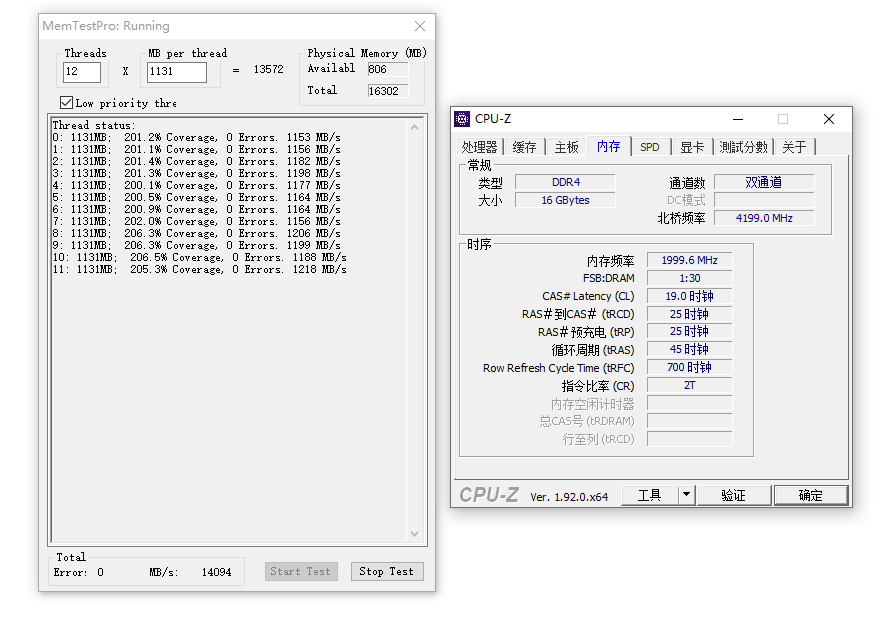Open the 关于 tab
This screenshot has width=875, height=618.
coord(794,147)
